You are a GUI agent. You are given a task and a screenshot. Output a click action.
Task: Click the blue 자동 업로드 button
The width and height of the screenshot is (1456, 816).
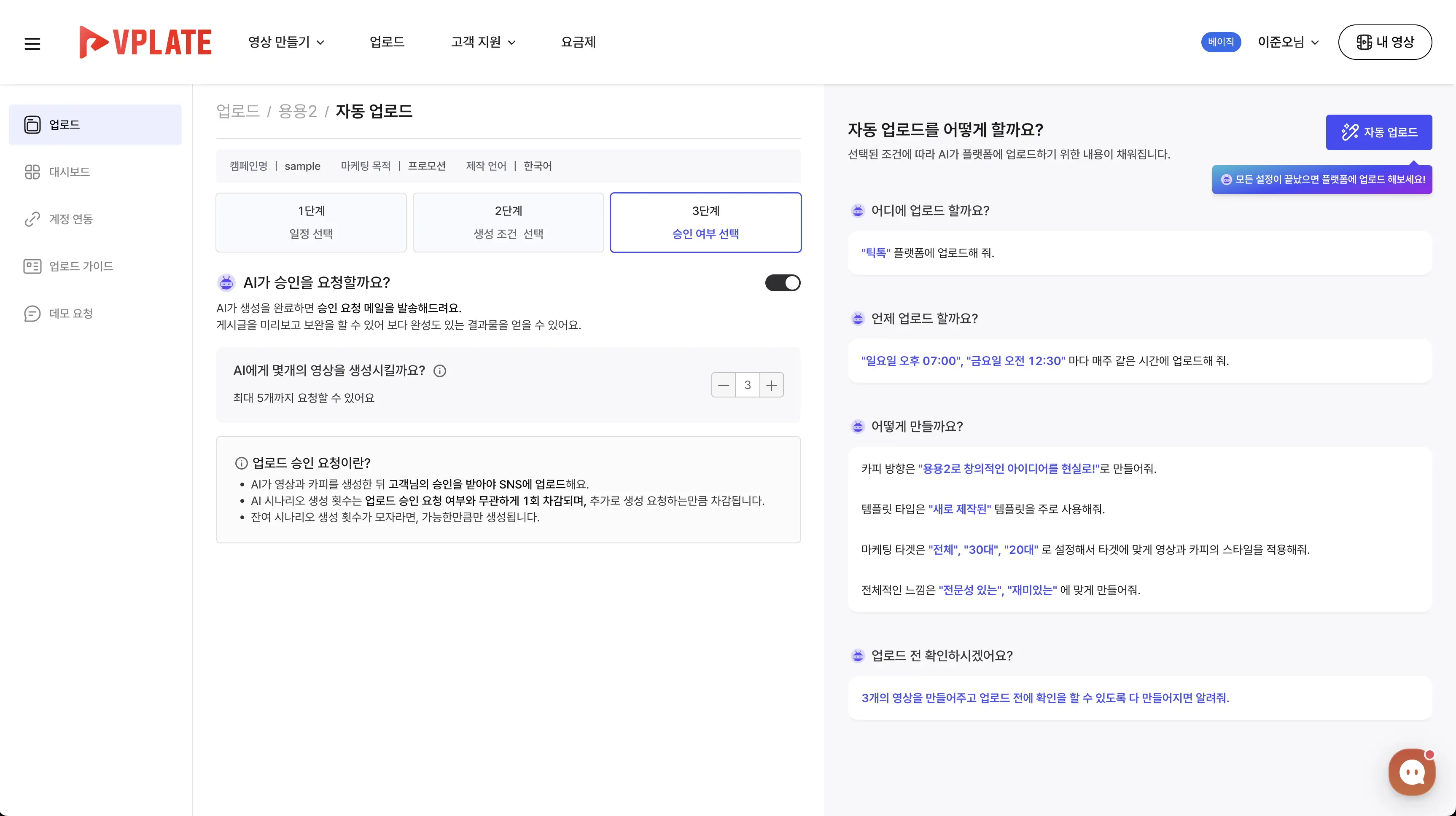click(x=1378, y=132)
